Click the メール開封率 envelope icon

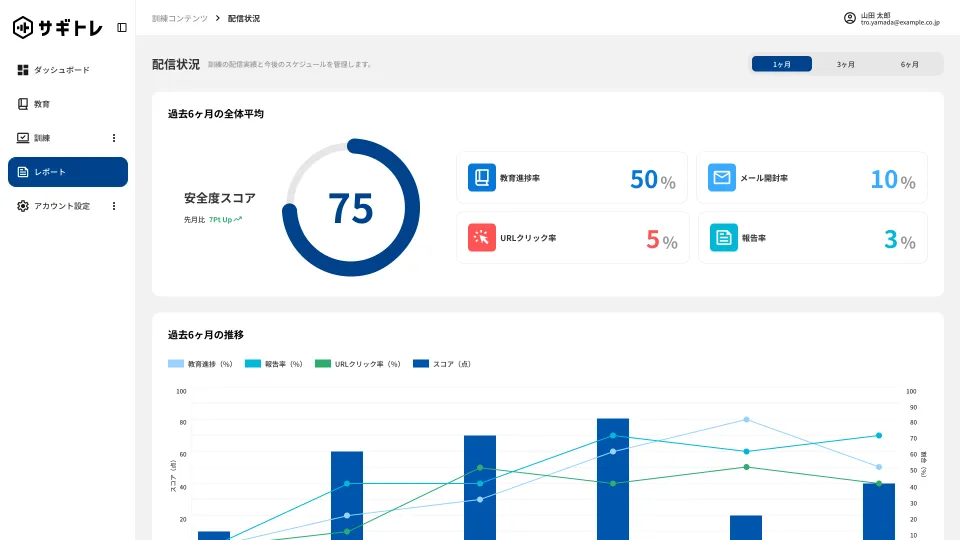(722, 178)
